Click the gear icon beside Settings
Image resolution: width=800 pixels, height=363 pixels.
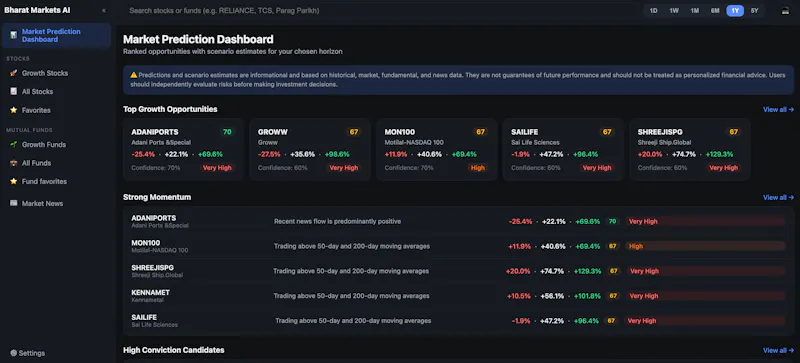coord(13,353)
